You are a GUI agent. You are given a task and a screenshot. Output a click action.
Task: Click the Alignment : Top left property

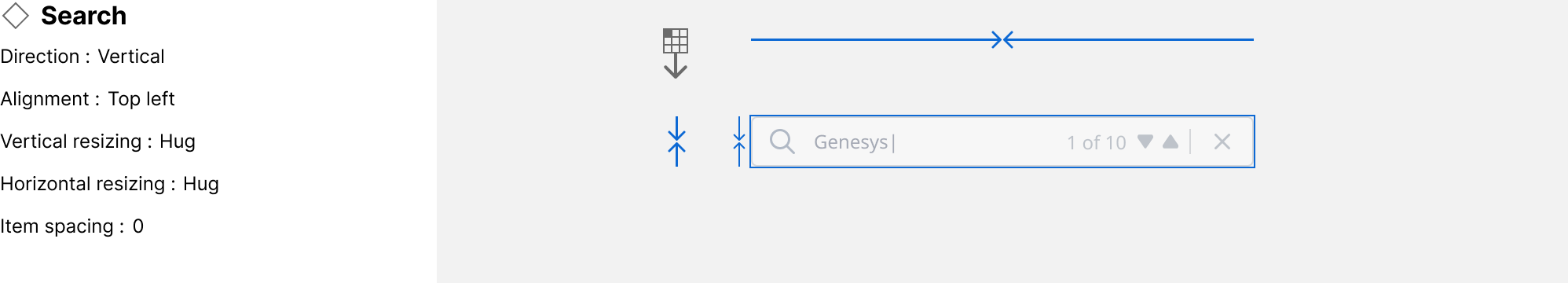(87, 99)
